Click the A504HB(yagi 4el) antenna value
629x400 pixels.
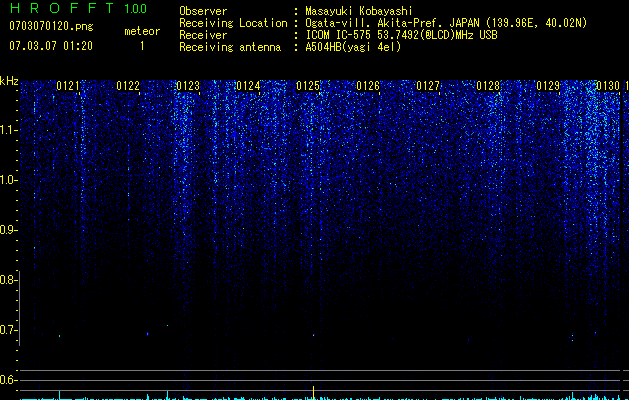[353, 47]
